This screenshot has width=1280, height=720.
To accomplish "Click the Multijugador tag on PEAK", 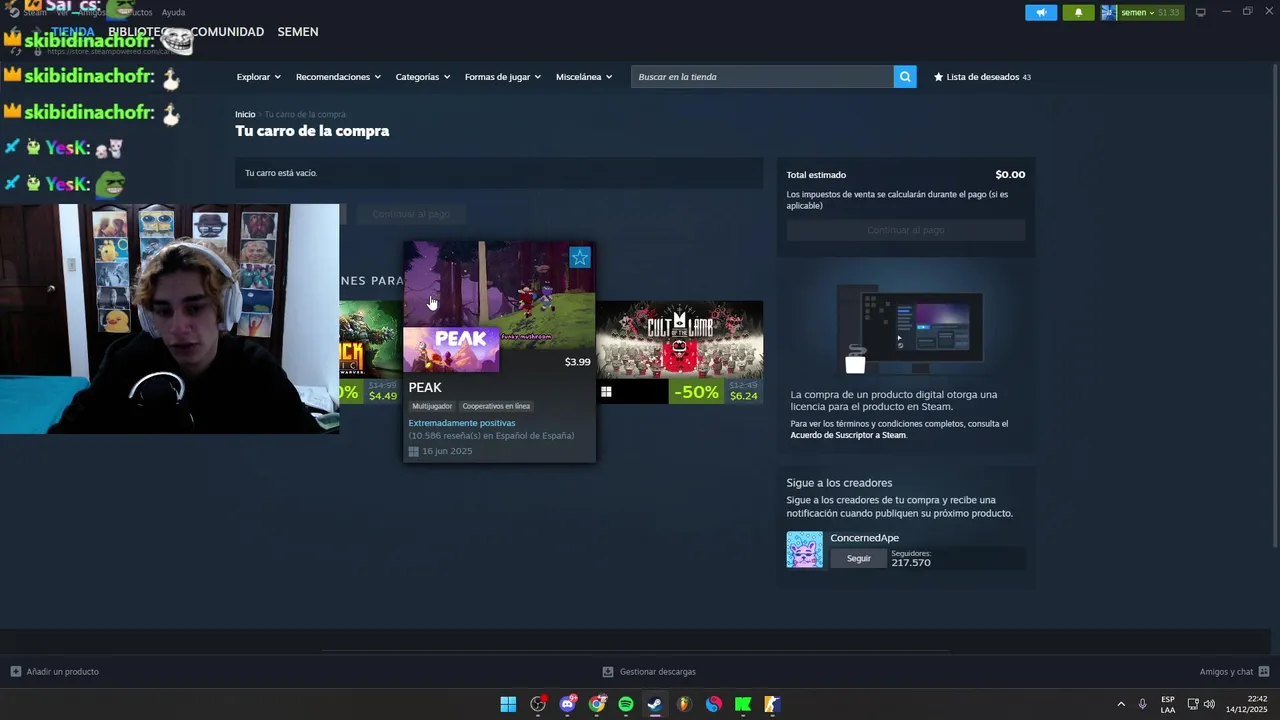I will pyautogui.click(x=432, y=406).
